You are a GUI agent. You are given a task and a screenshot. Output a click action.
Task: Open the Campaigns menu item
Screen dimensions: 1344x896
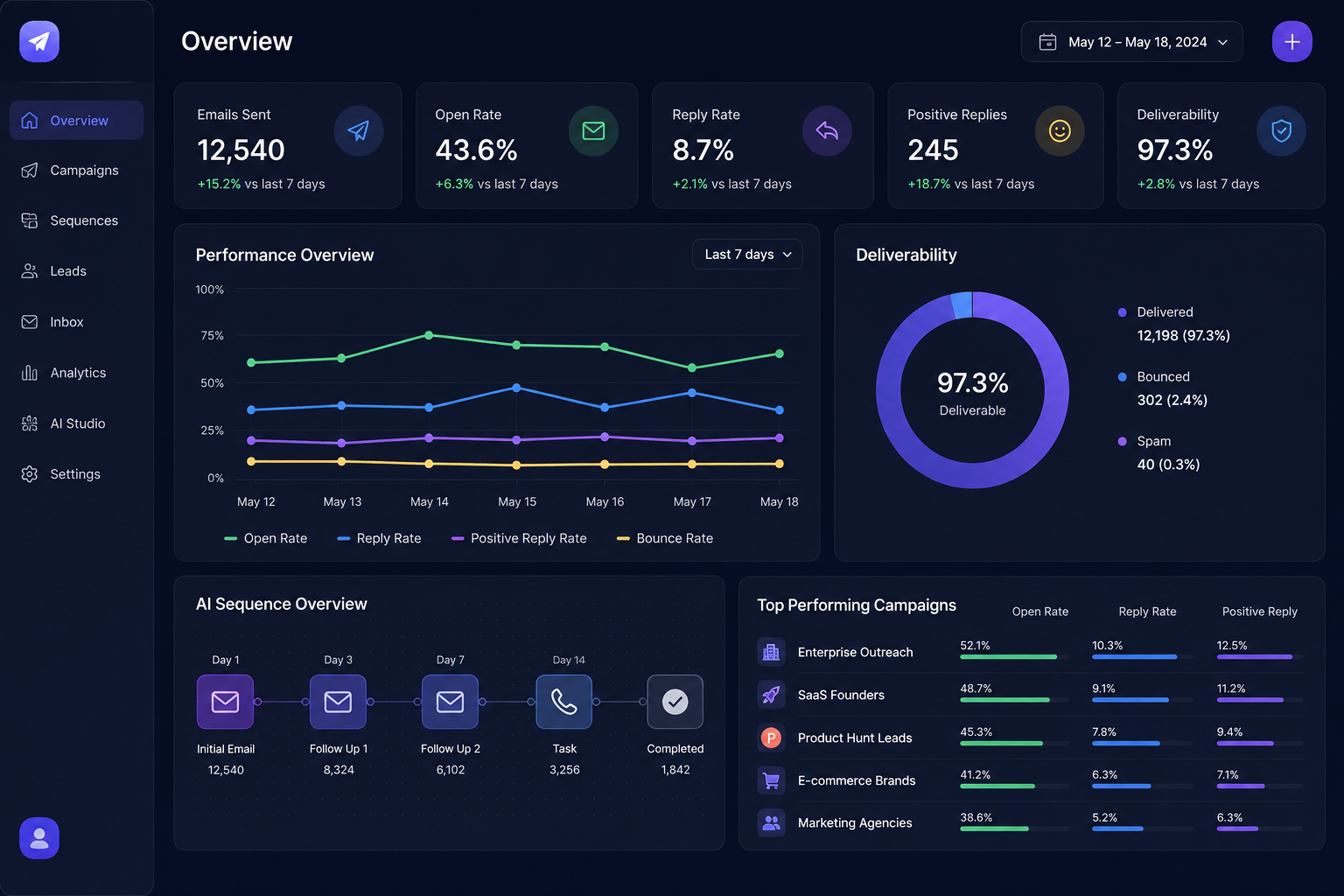pos(76,171)
